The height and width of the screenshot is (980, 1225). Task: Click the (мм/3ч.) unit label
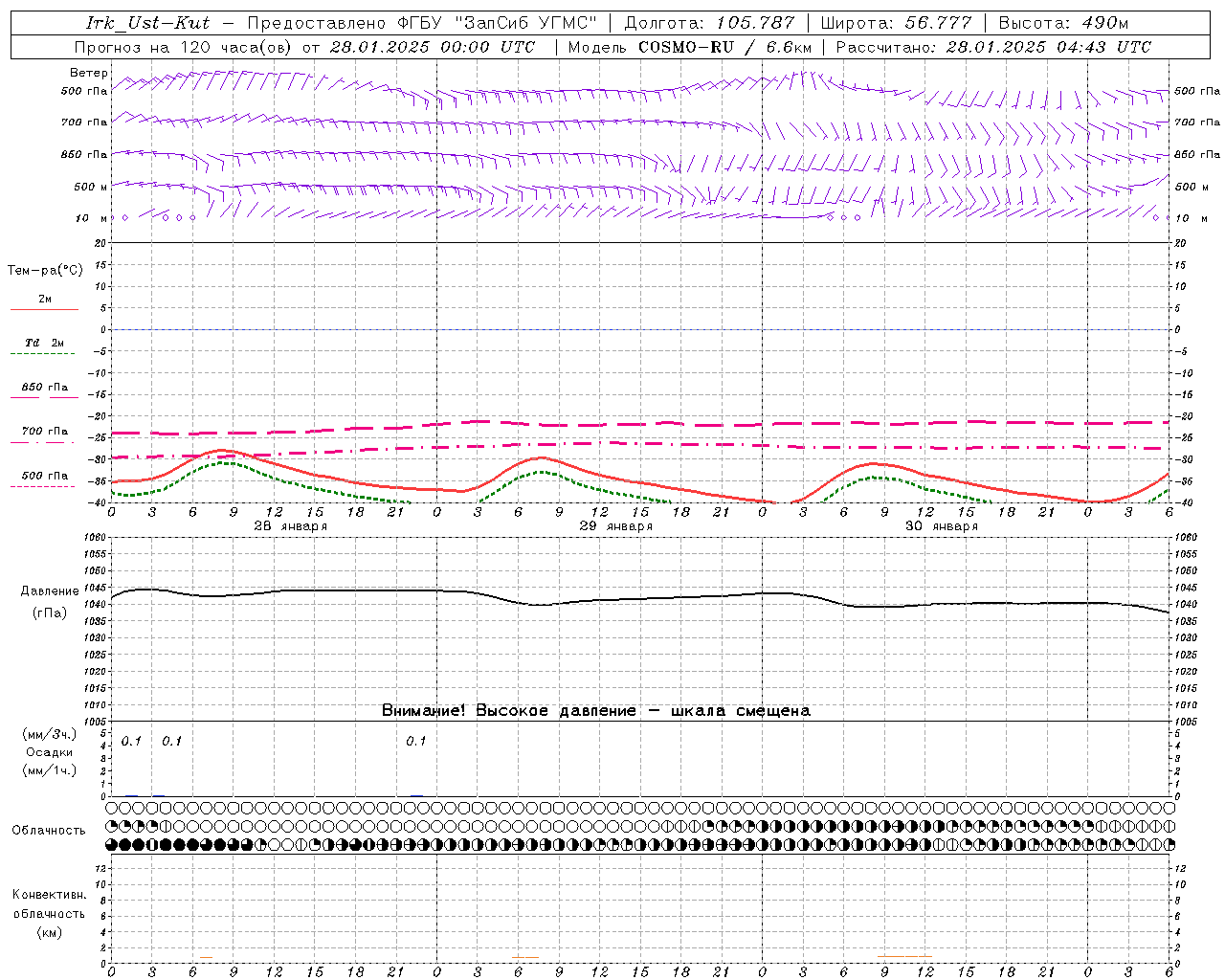(50, 734)
